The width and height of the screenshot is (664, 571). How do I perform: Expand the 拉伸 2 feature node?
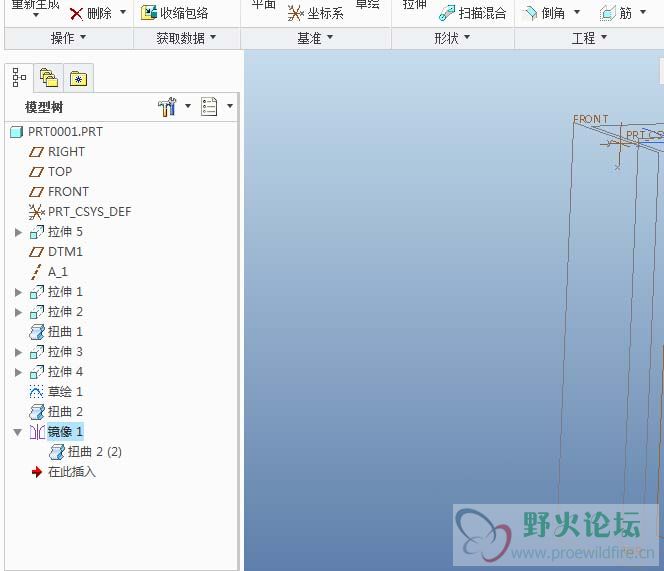coord(18,312)
